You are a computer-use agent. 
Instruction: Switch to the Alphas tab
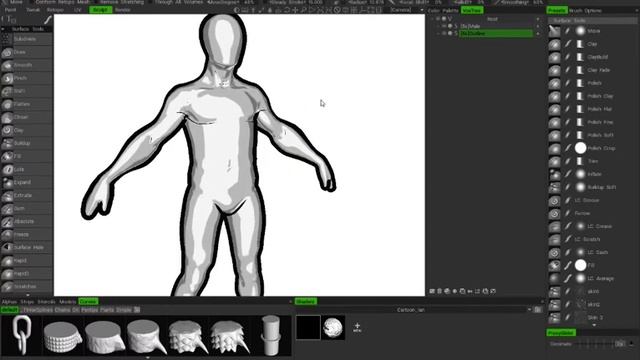click(9, 302)
